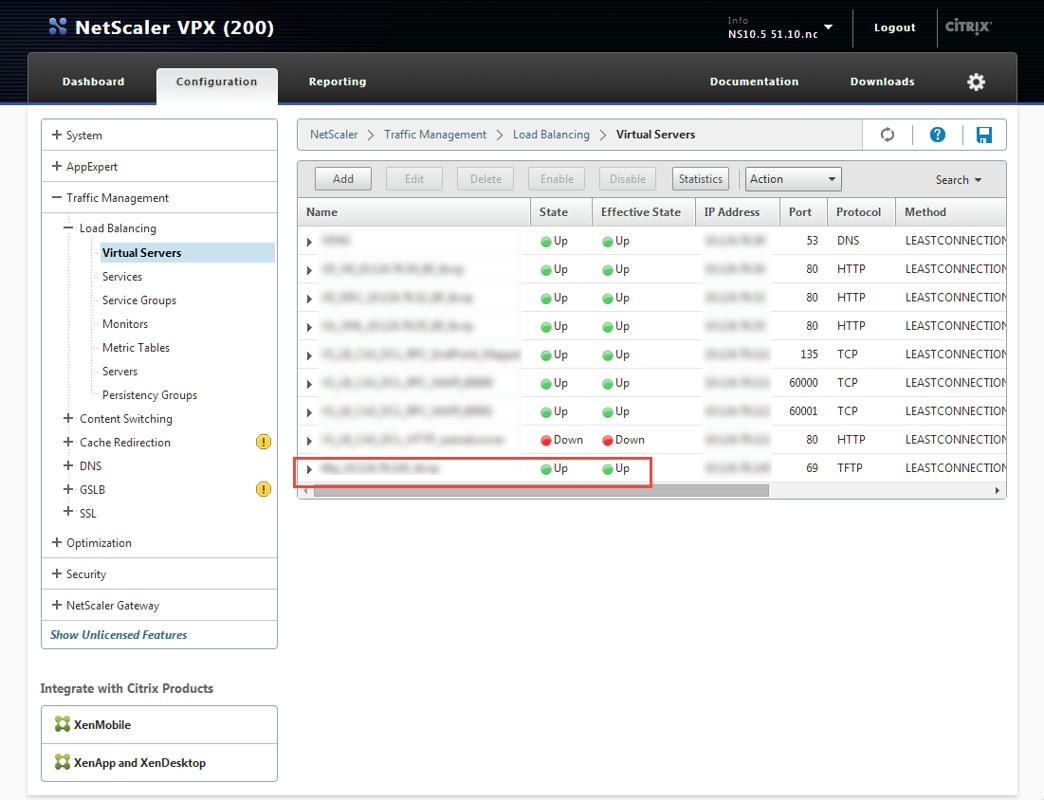
Task: Click the refresh icon in breadcrumb bar
Action: click(x=887, y=135)
